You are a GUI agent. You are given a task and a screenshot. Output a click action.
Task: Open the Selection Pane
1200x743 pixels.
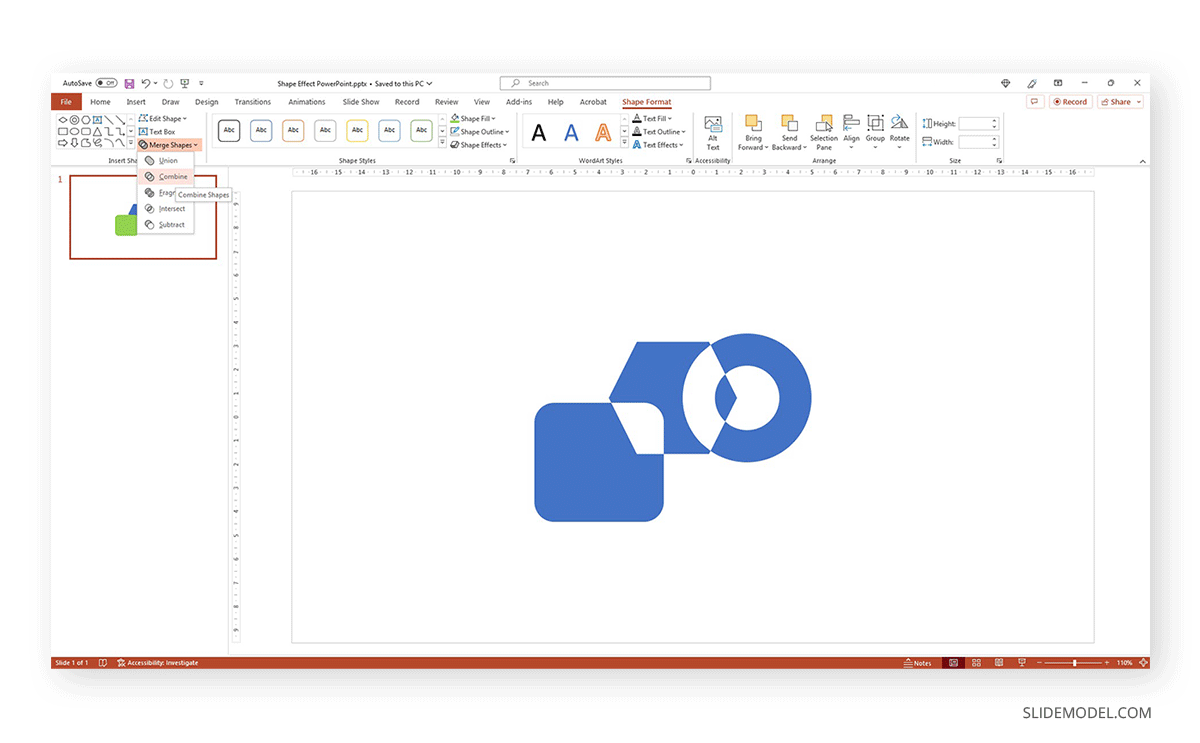coord(823,132)
